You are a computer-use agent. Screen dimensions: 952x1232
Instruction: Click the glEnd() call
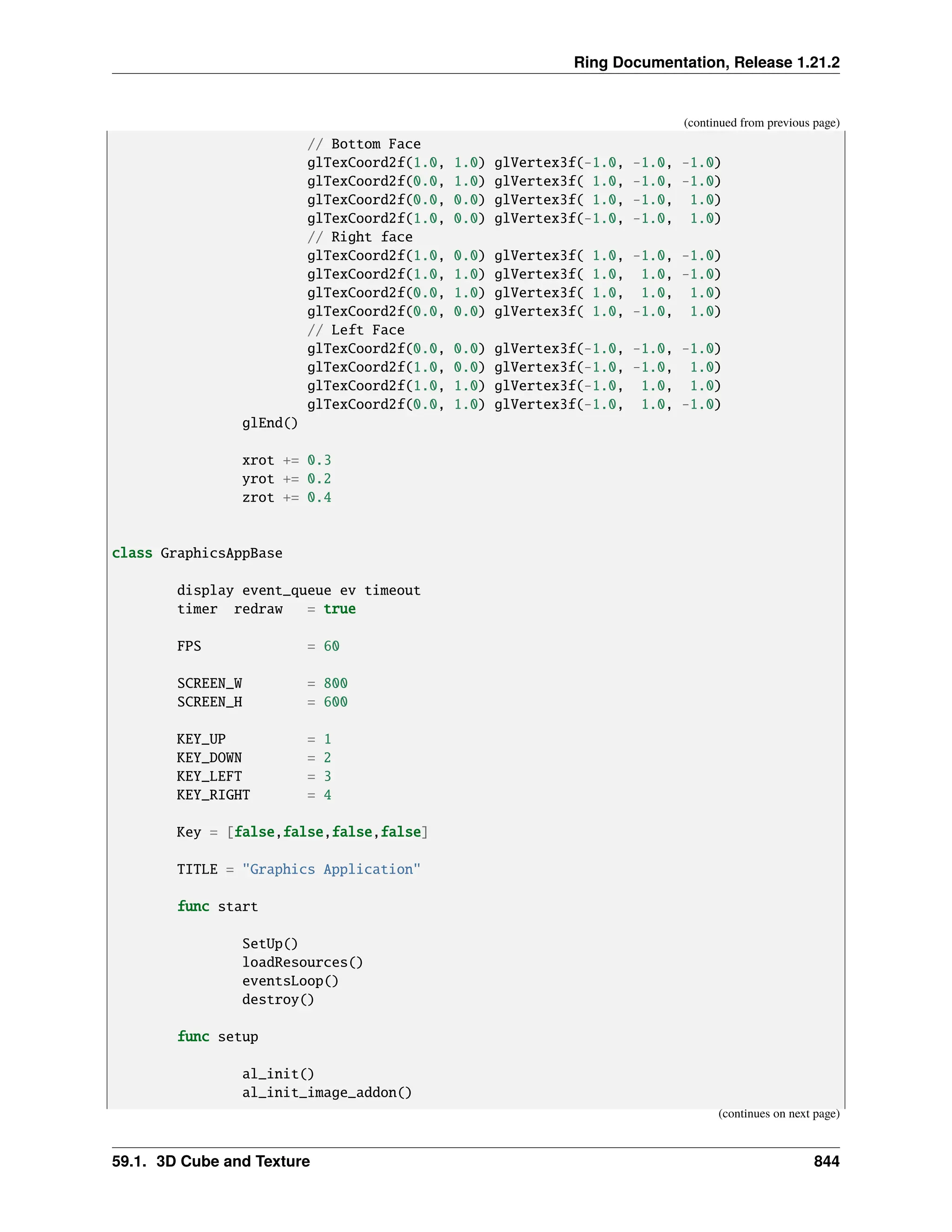pos(270,423)
